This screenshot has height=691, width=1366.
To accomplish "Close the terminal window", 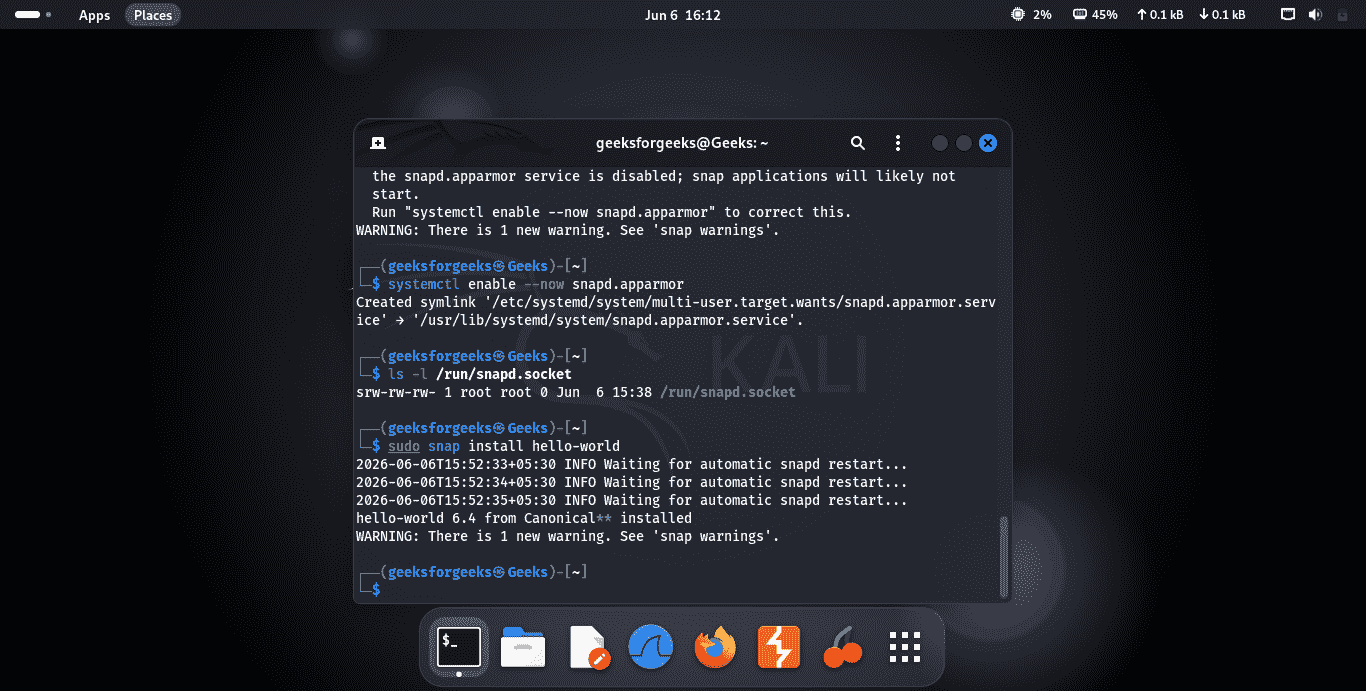I will [988, 143].
